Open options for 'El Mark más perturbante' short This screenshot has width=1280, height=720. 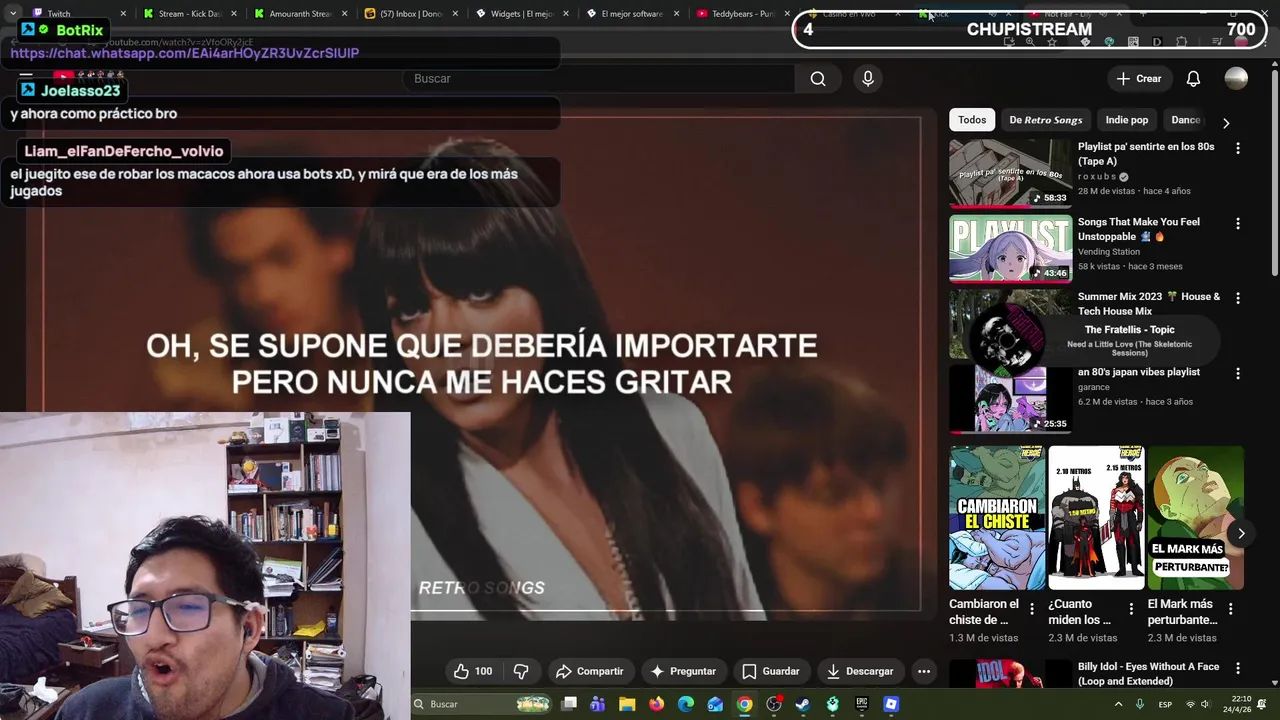click(x=1230, y=608)
